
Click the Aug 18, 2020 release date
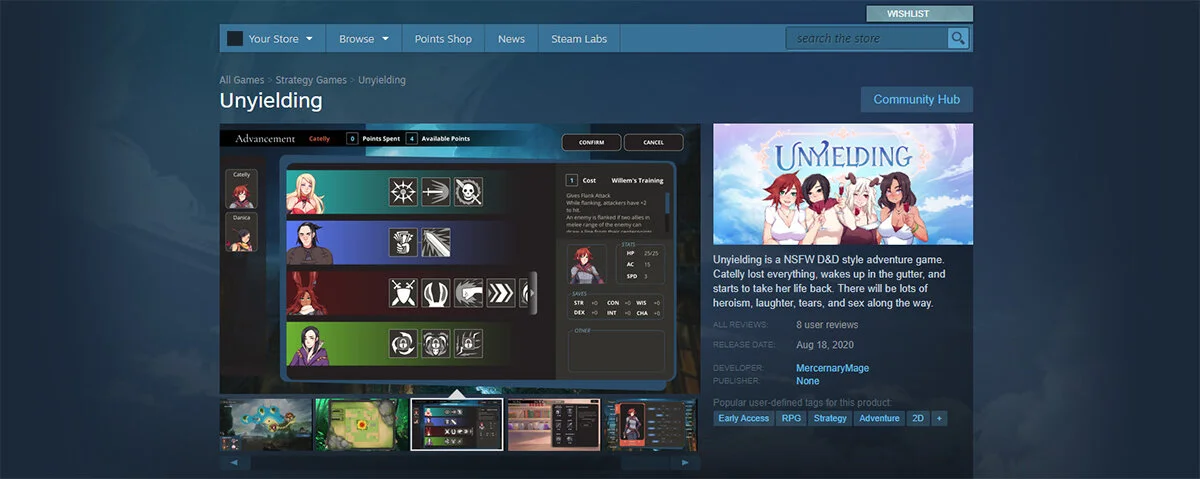(823, 345)
